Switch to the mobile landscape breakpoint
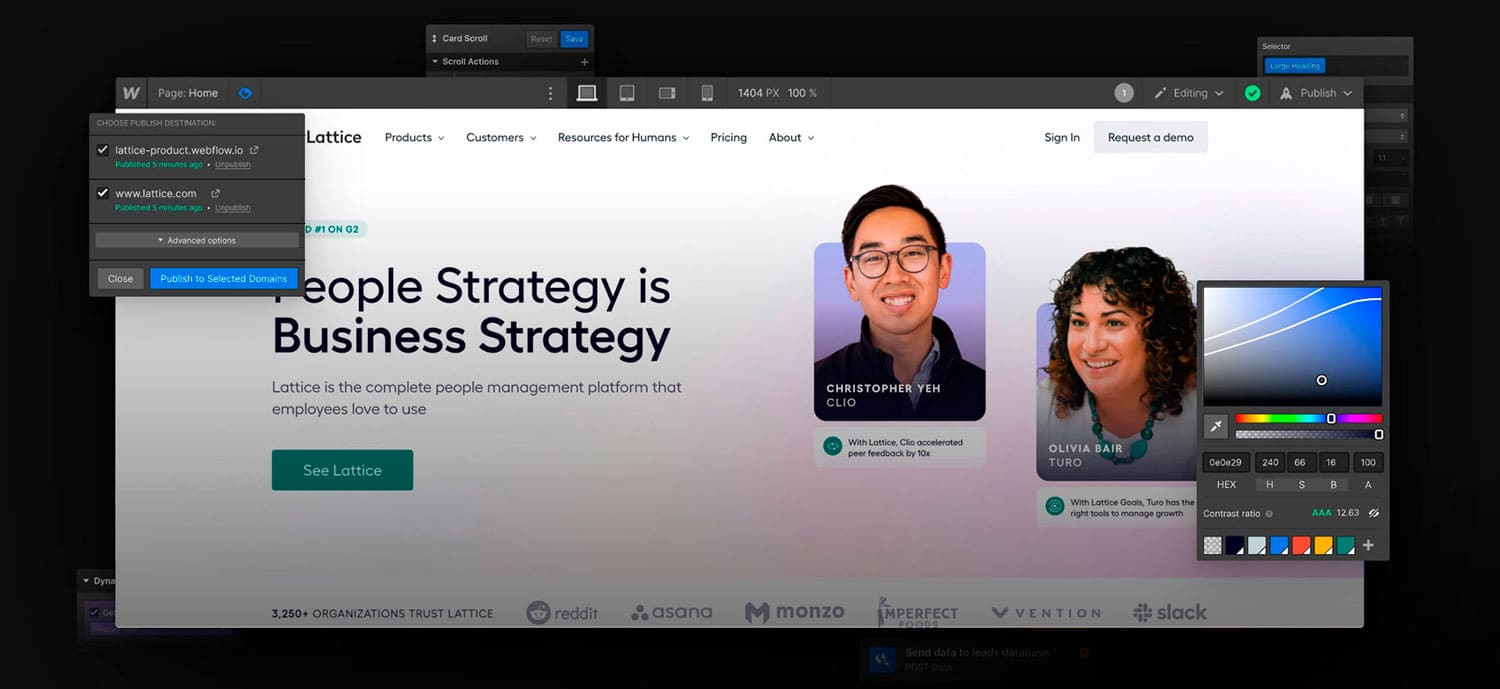 667,92
